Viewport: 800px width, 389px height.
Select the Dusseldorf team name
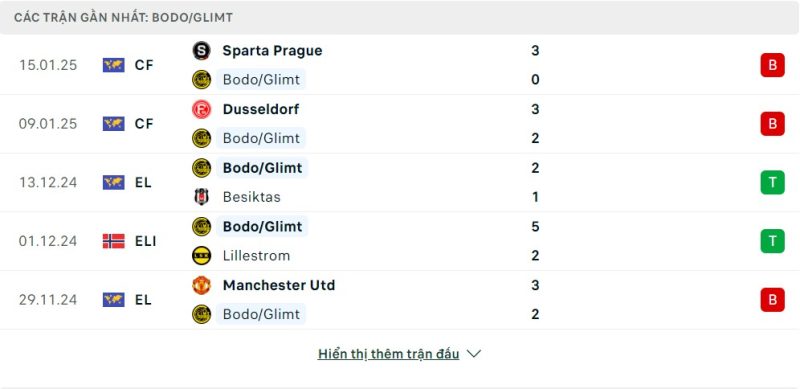coord(261,109)
